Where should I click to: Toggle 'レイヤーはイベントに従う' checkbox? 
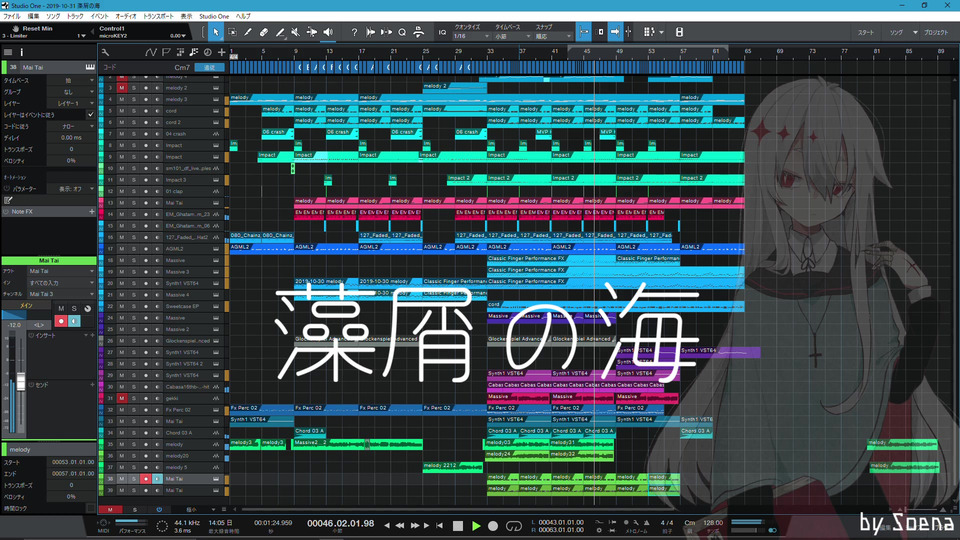click(91, 114)
